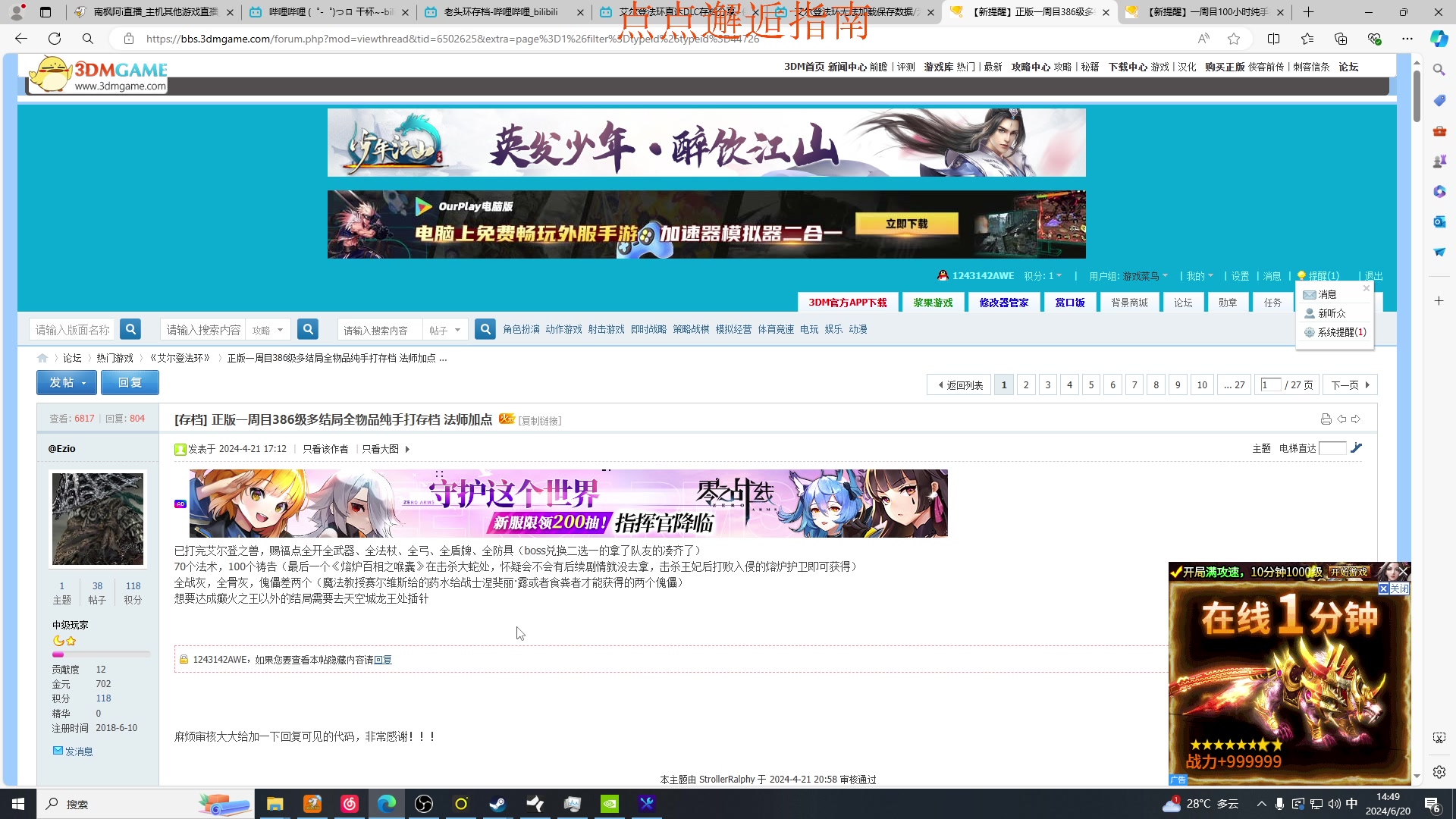Open Edge sidebar Outlook icon
Viewport: 1456px width, 819px height.
(x=1439, y=221)
